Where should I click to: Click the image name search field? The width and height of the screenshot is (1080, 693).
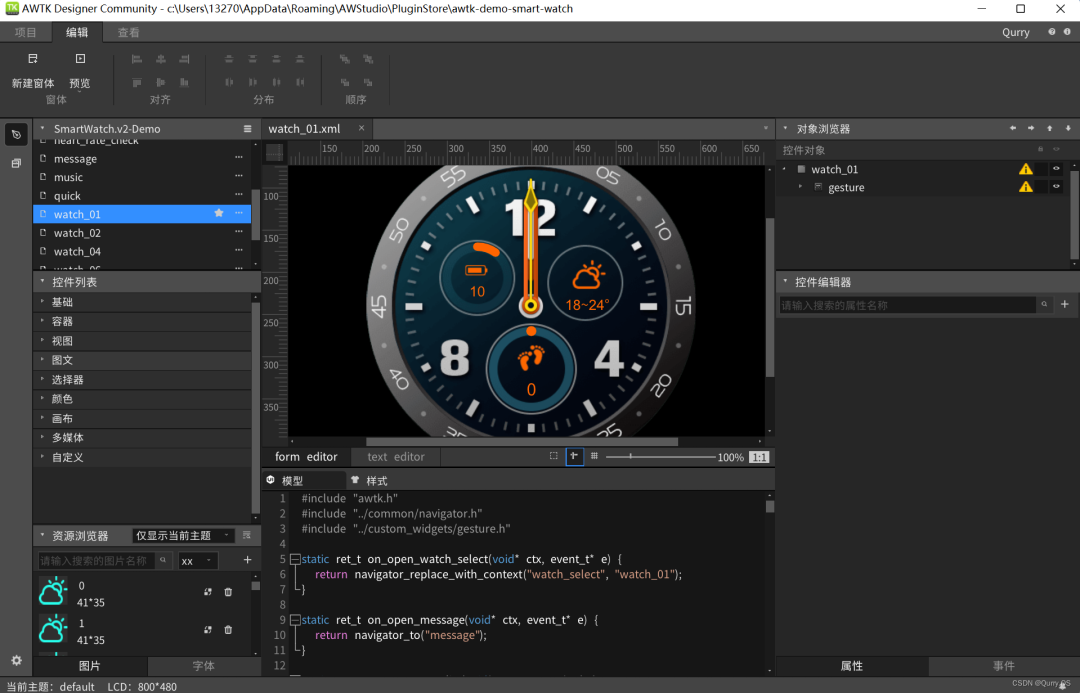97,561
